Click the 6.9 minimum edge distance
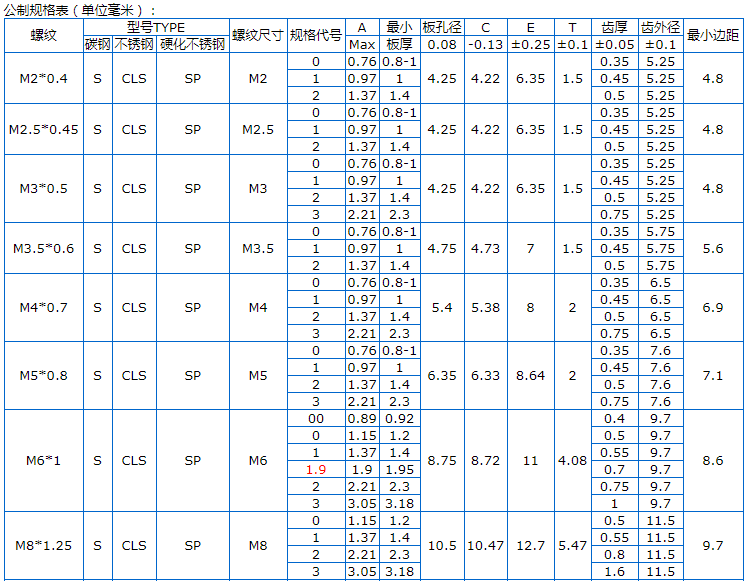Image resolution: width=746 pixels, height=581 pixels. (x=713, y=308)
